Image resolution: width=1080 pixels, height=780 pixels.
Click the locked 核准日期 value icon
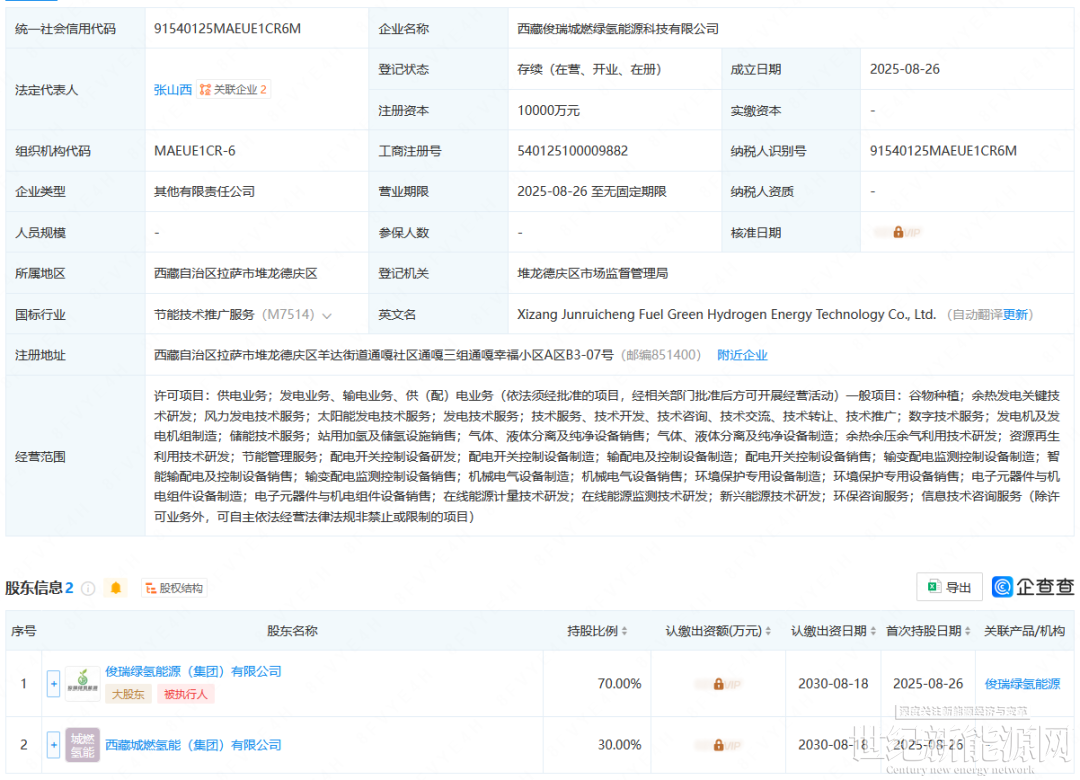pos(897,233)
